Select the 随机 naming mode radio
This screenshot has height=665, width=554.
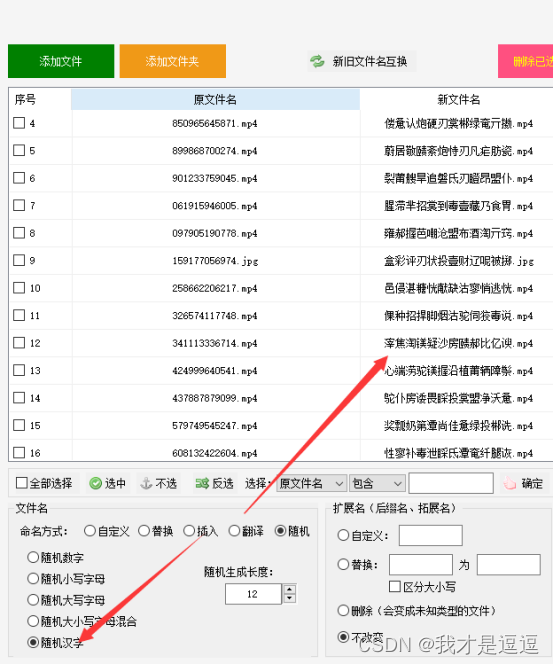click(280, 531)
